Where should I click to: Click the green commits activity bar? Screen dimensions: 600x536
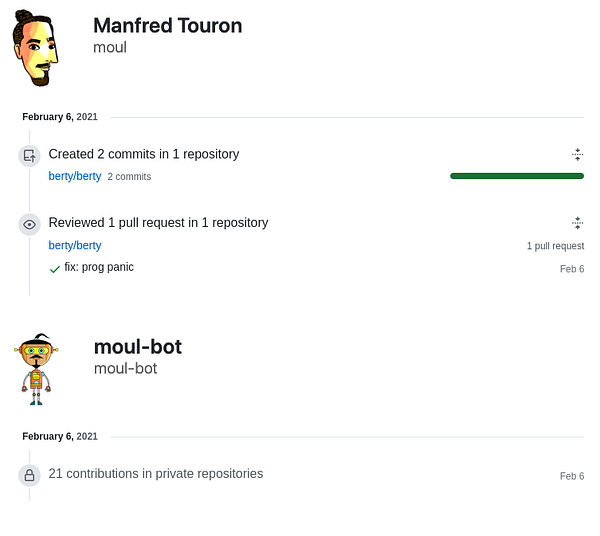517,176
